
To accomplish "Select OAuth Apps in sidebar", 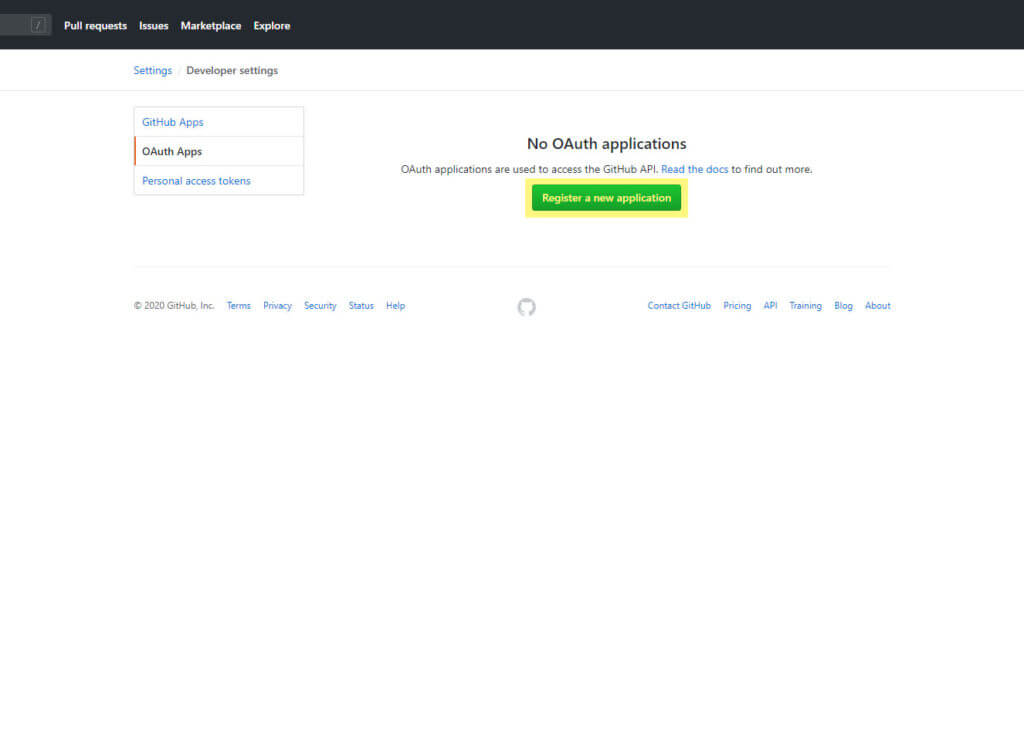I will [x=219, y=152].
